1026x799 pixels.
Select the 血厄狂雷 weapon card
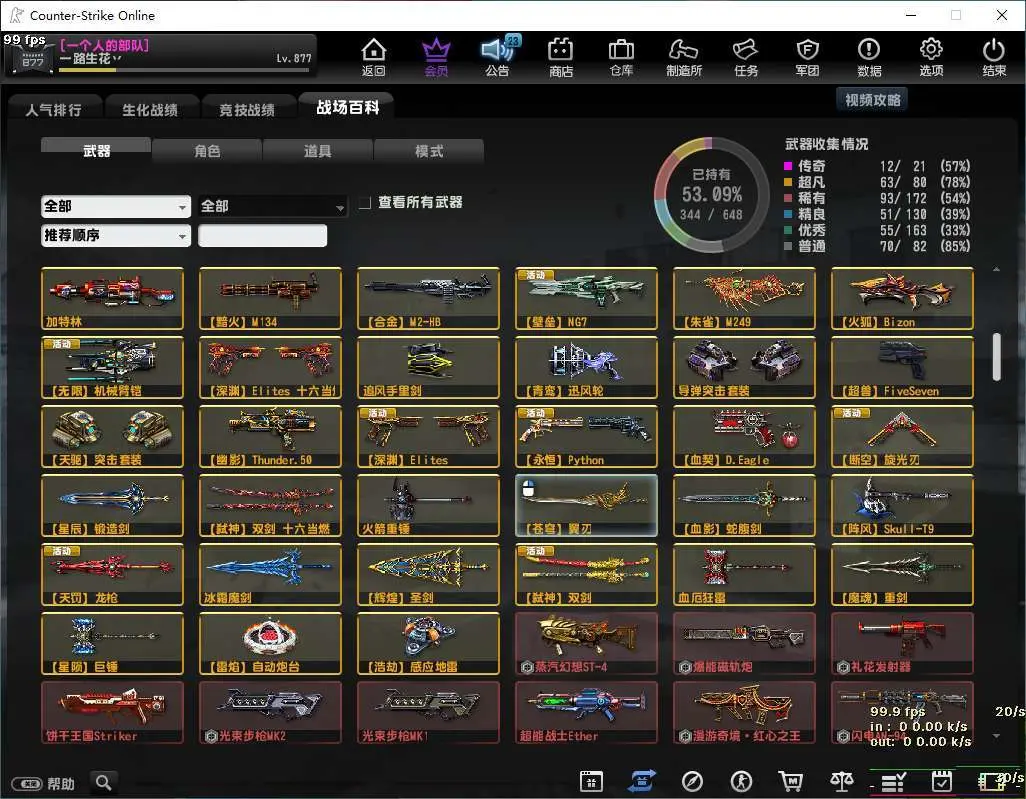745,575
